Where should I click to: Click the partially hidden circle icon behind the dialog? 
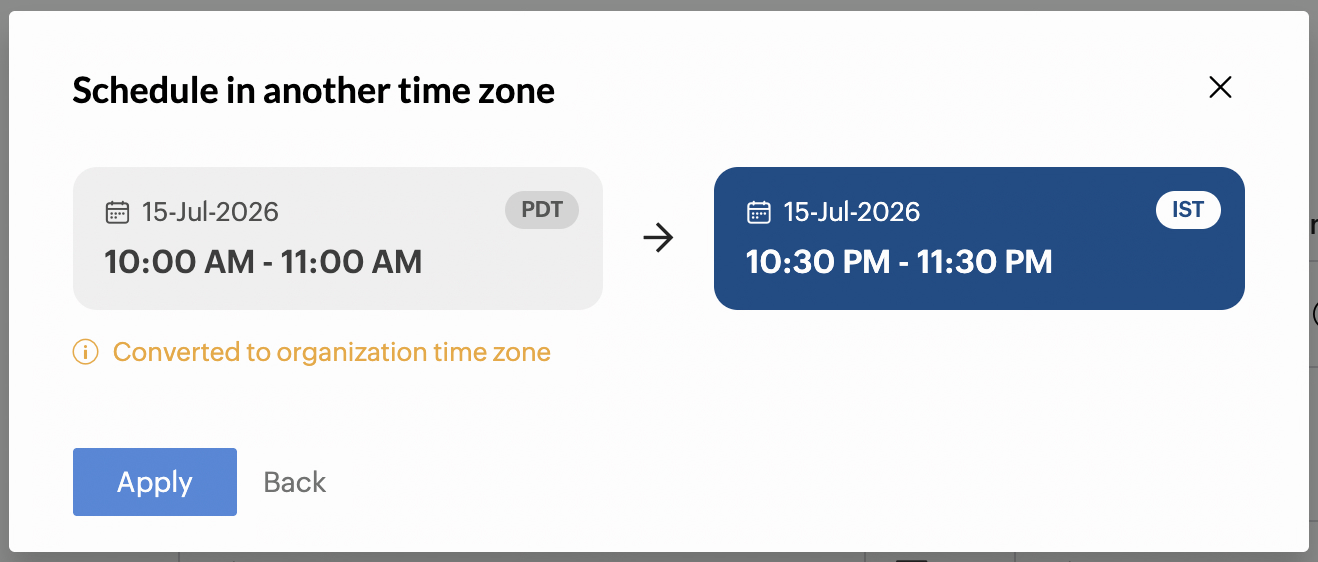[1314, 314]
